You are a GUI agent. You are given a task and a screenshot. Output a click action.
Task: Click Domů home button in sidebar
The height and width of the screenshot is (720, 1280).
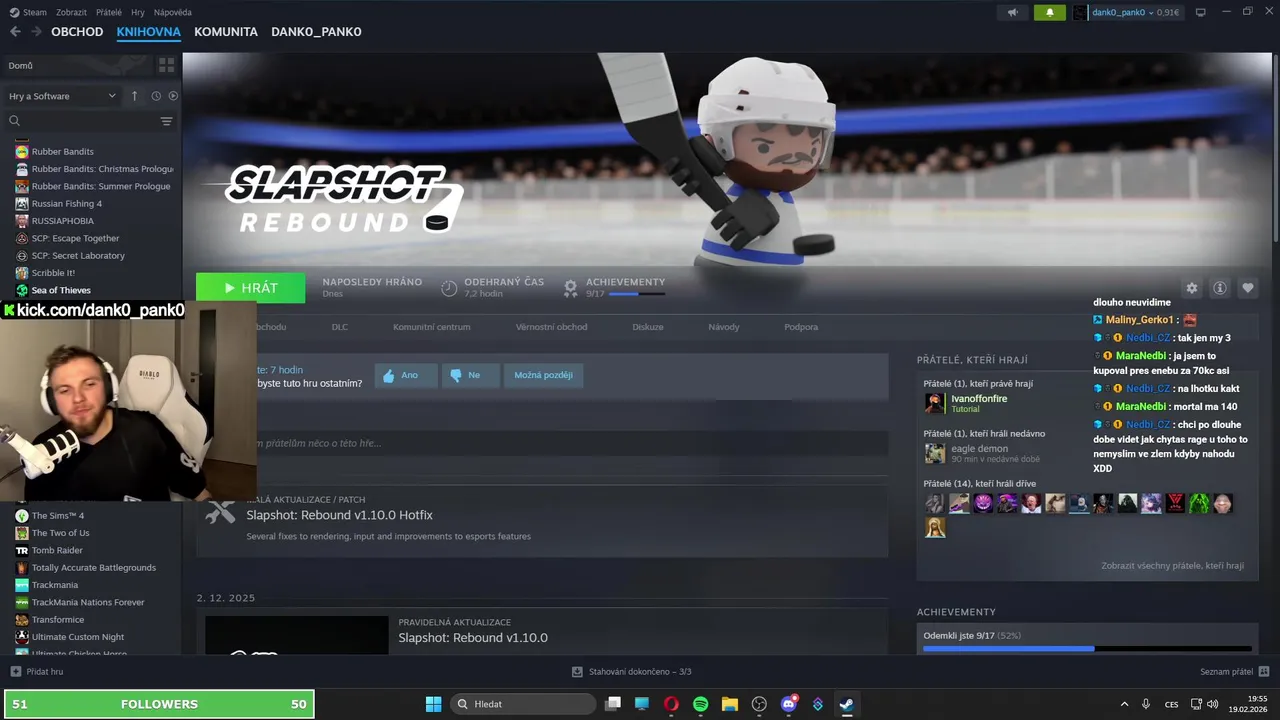click(77, 65)
